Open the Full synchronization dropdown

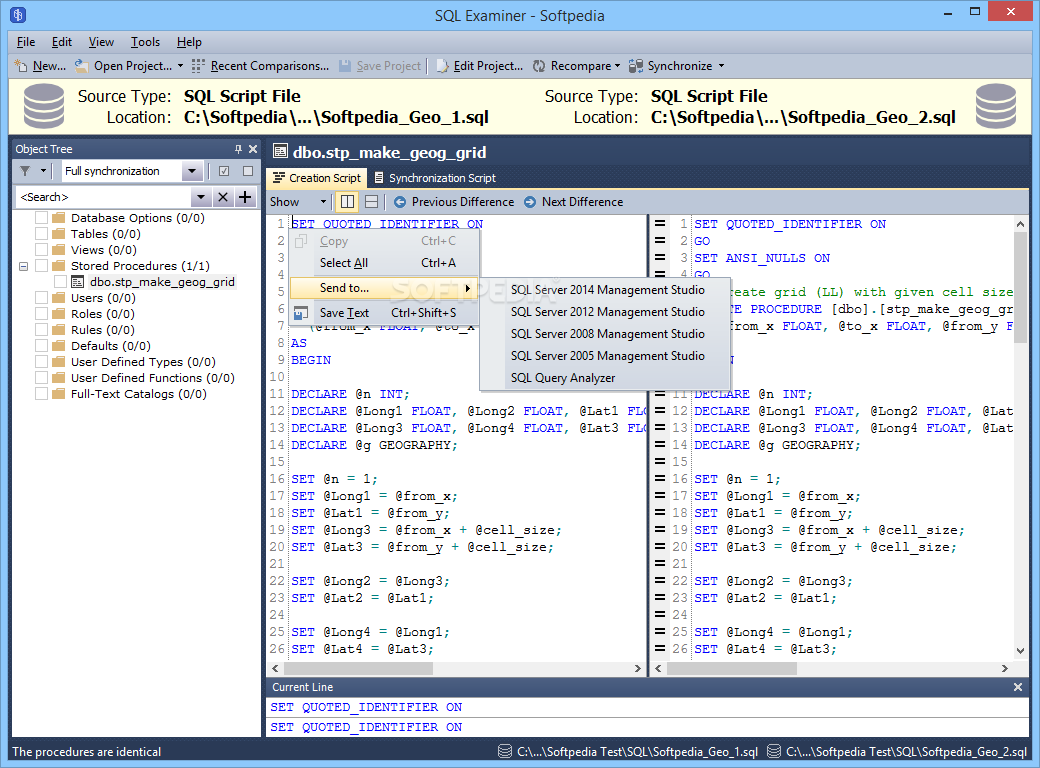192,171
